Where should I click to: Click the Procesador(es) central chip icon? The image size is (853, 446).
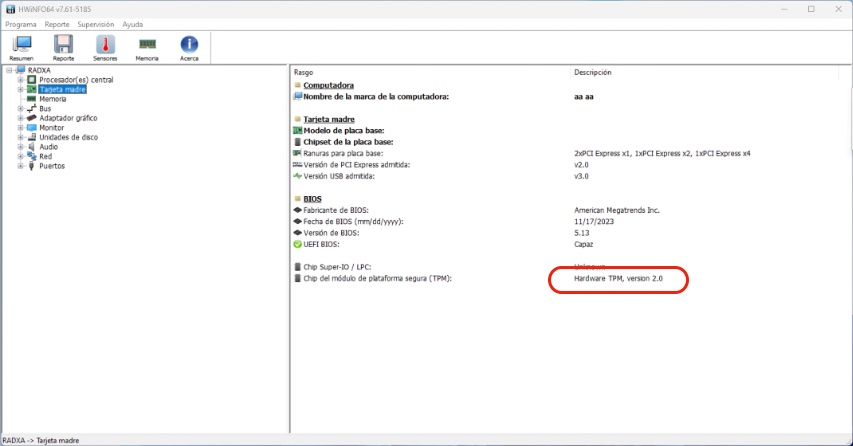pyautogui.click(x=32, y=79)
